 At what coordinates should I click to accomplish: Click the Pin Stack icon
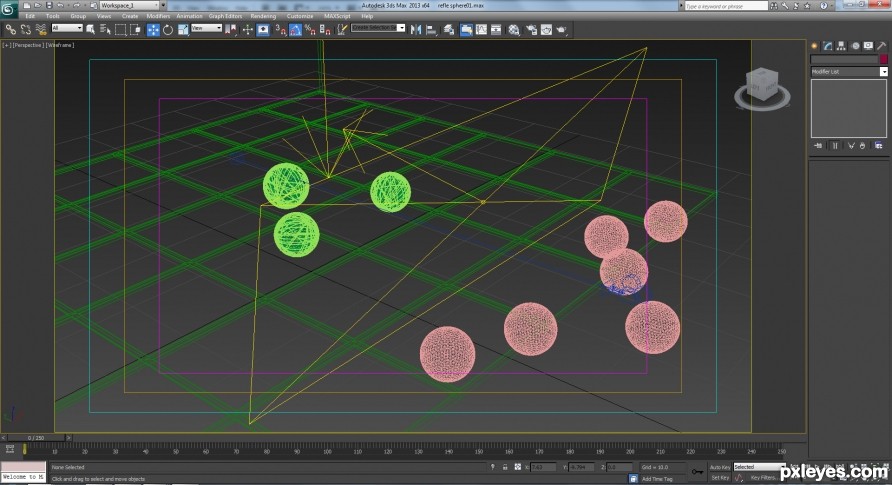pos(818,146)
